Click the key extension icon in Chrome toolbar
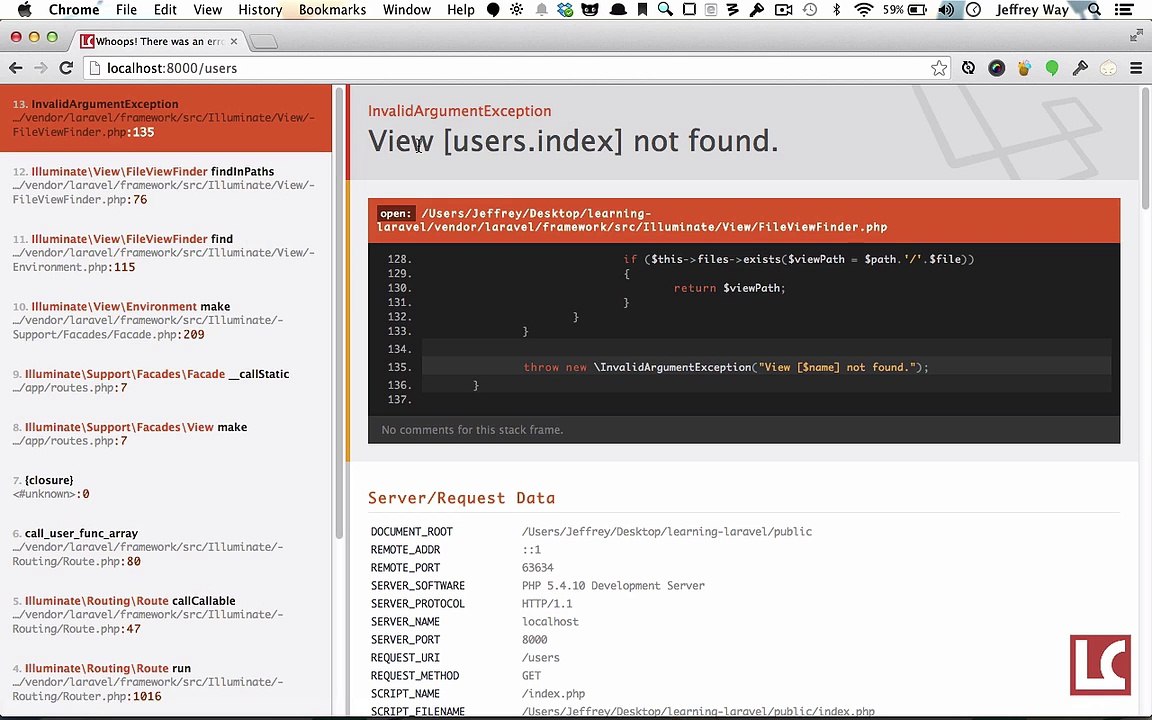This screenshot has width=1152, height=720. pyautogui.click(x=1080, y=68)
